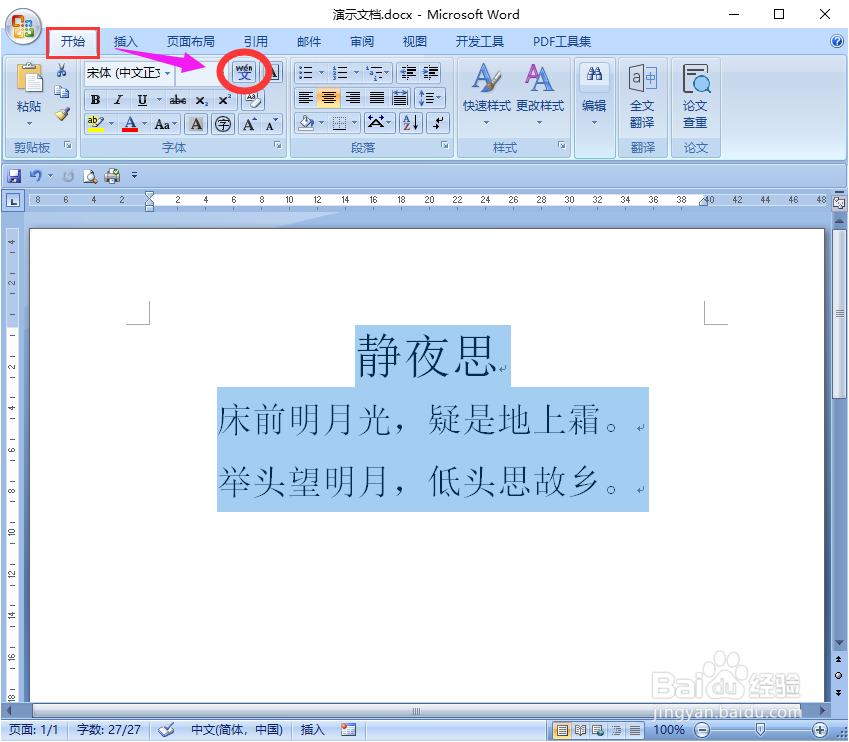Click the 100% zoom level control
Screen dimensions: 849x742
(x=668, y=729)
